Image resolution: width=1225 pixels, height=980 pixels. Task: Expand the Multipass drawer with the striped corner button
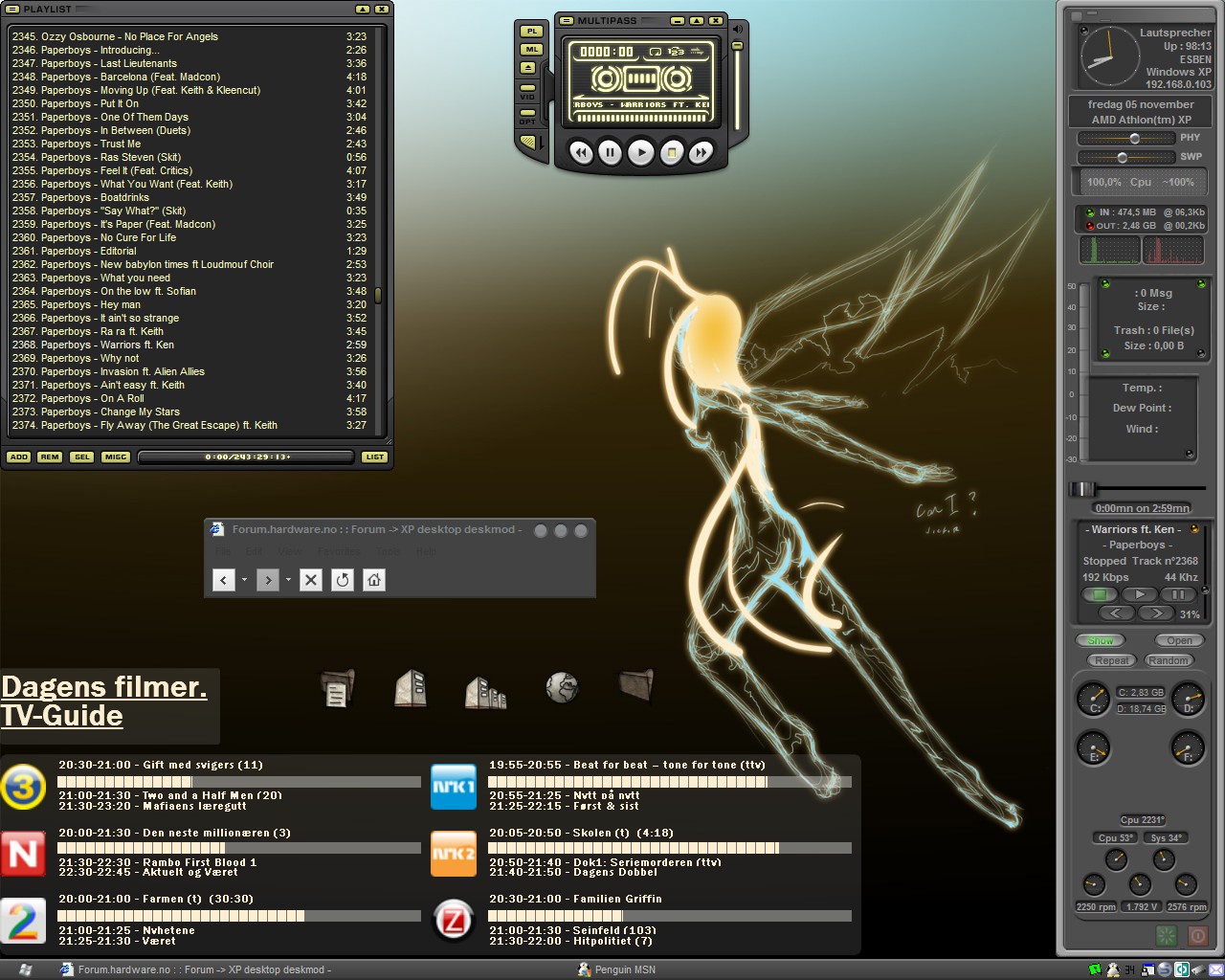pos(527,144)
